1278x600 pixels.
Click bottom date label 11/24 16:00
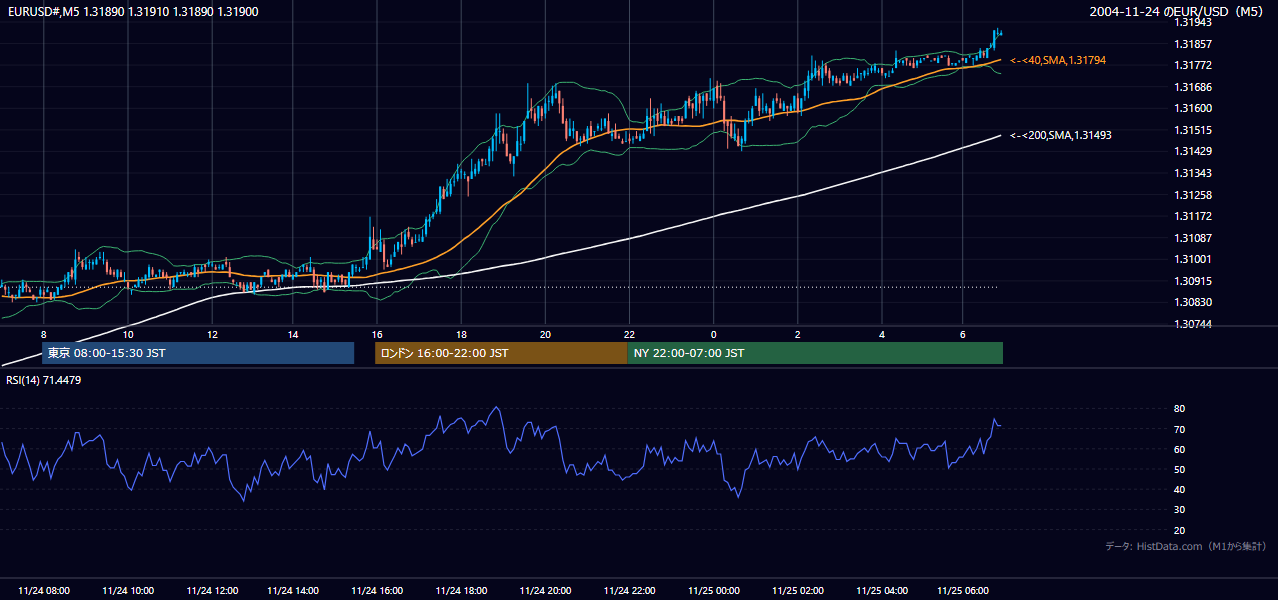click(x=377, y=591)
